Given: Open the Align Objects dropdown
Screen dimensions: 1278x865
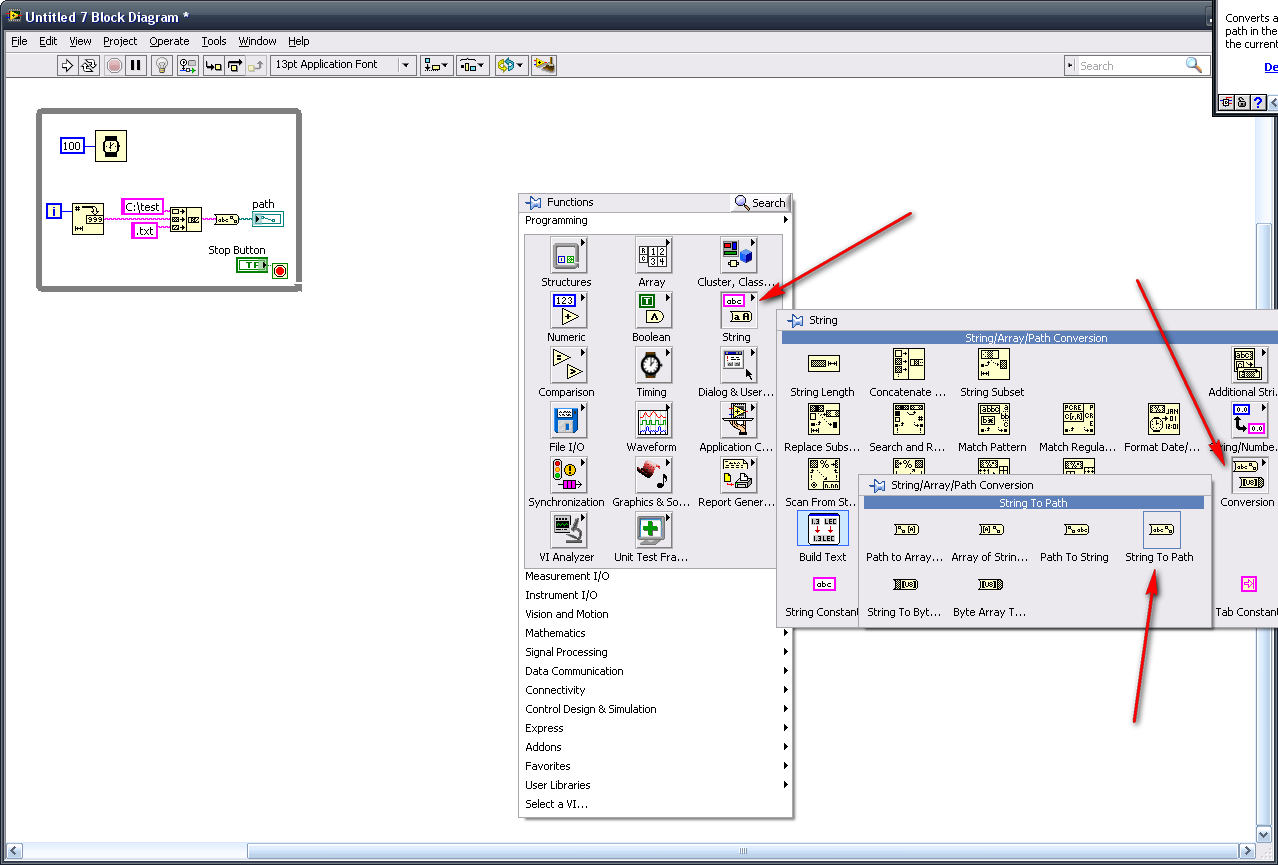Looking at the screenshot, I should 437,65.
